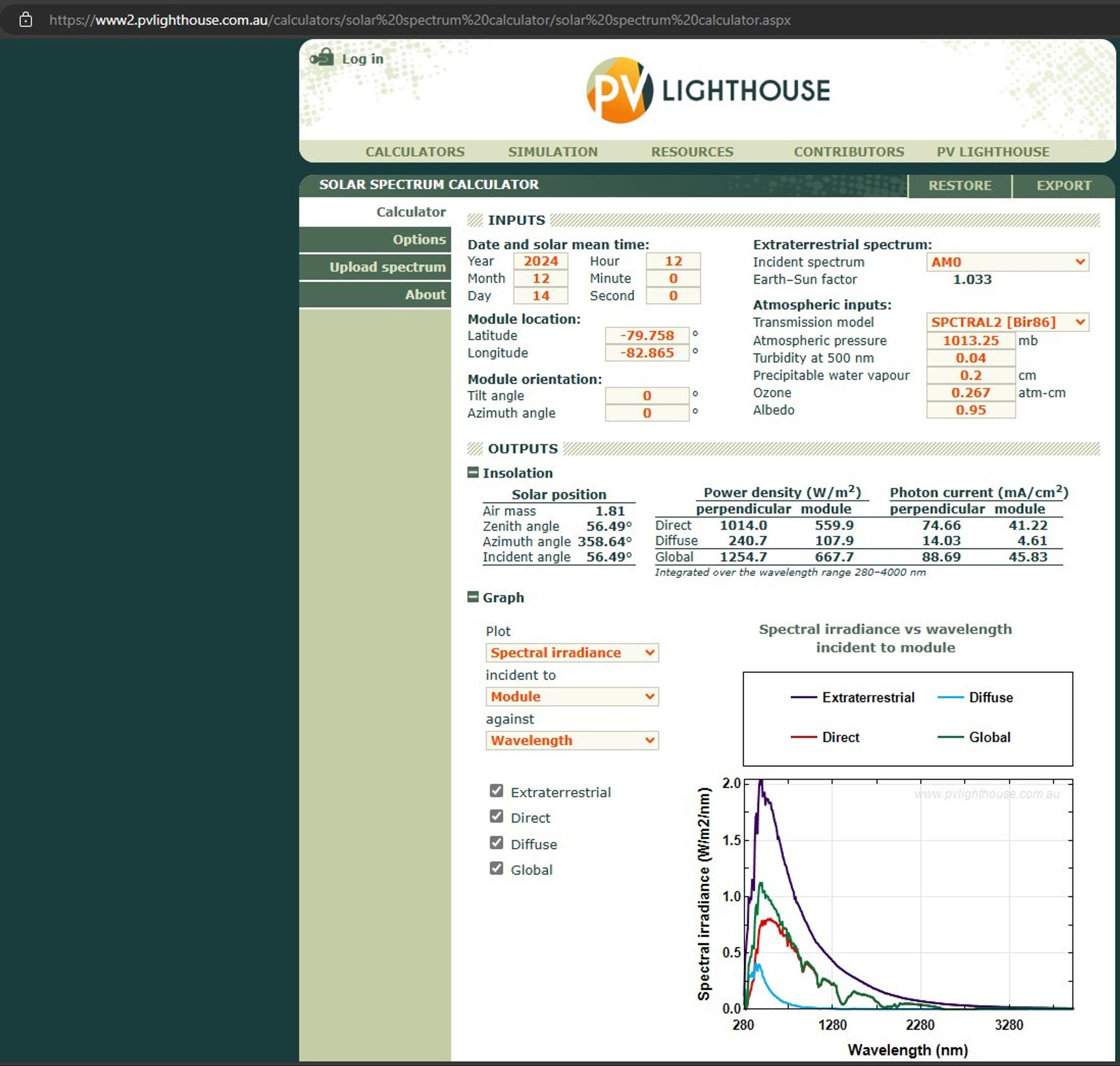
Task: Click the Log in icon
Action: point(324,59)
